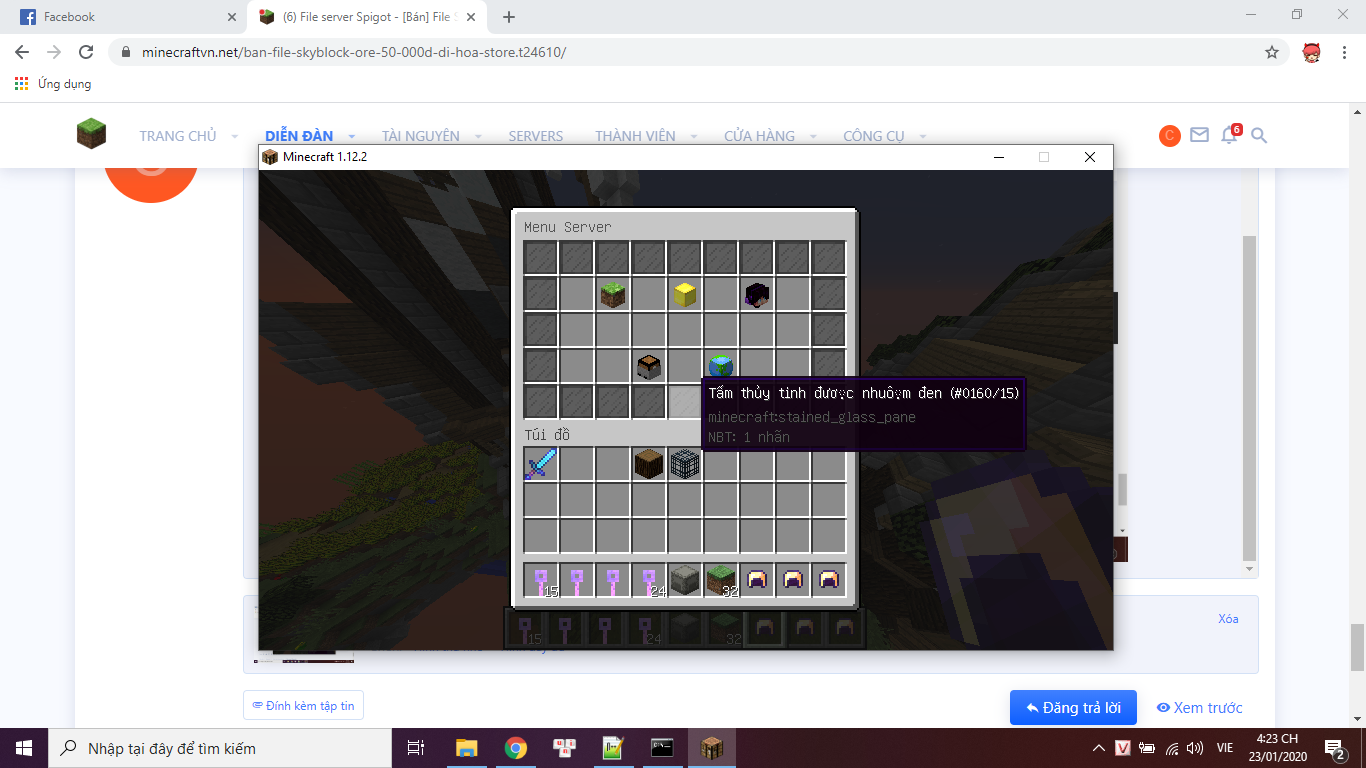The image size is (1366, 768).
Task: Select the diamond sword in the inventory
Action: coord(541,464)
